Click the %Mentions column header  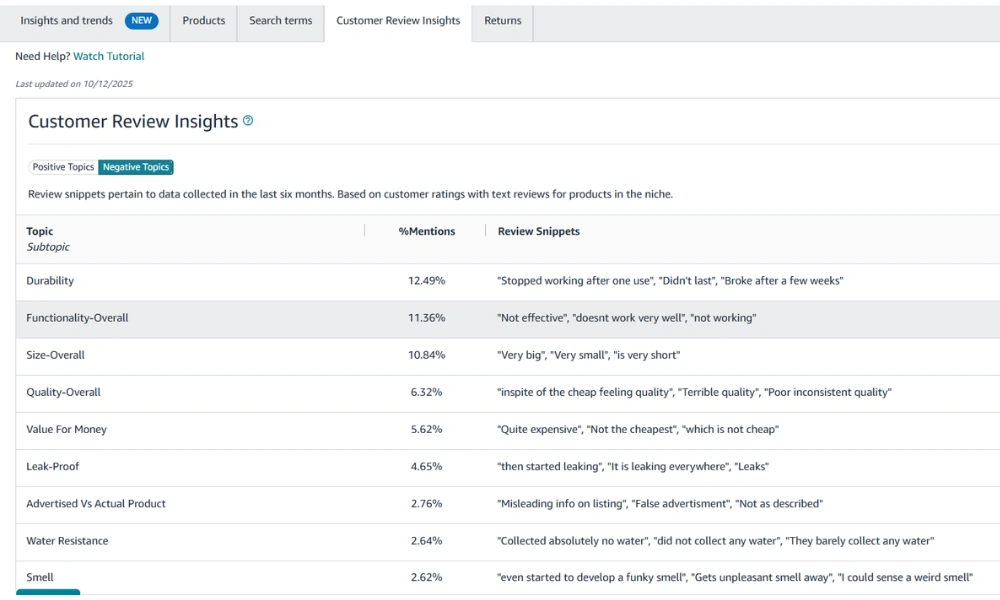coord(426,231)
